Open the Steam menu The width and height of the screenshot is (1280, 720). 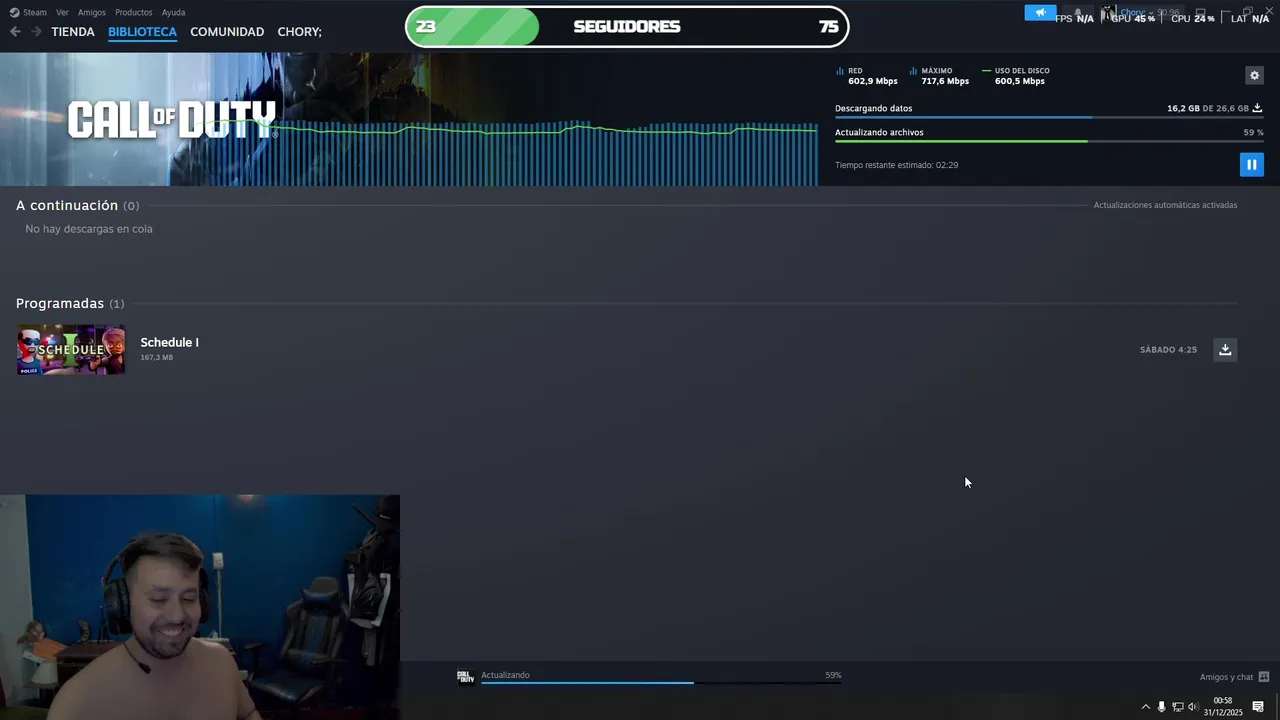(28, 12)
